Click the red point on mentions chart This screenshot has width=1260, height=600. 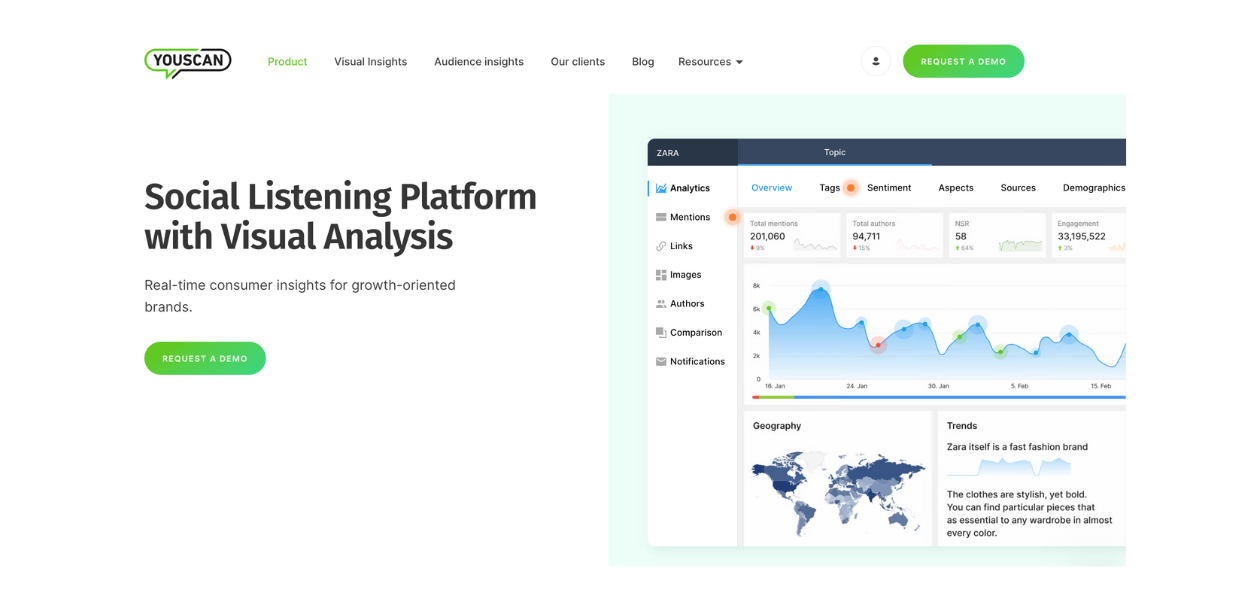pos(878,345)
